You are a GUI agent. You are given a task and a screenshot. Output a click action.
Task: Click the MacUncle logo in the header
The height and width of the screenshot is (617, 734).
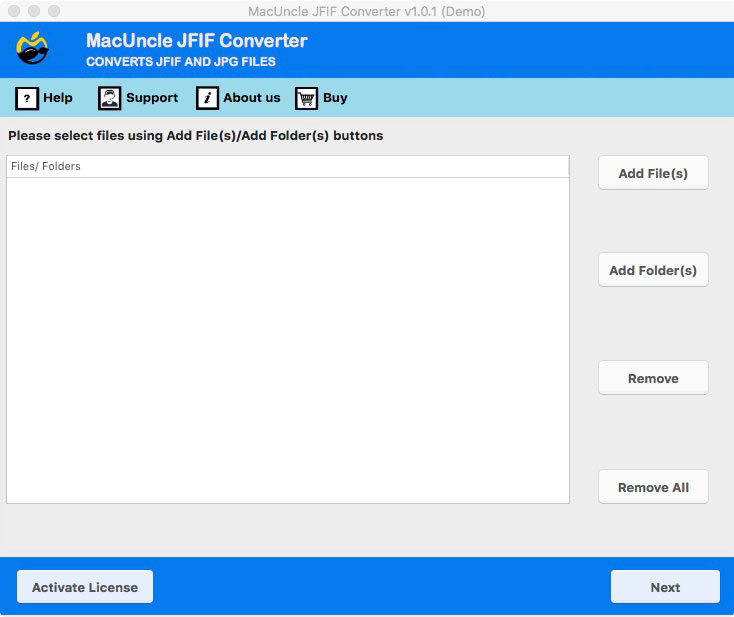pos(32,49)
